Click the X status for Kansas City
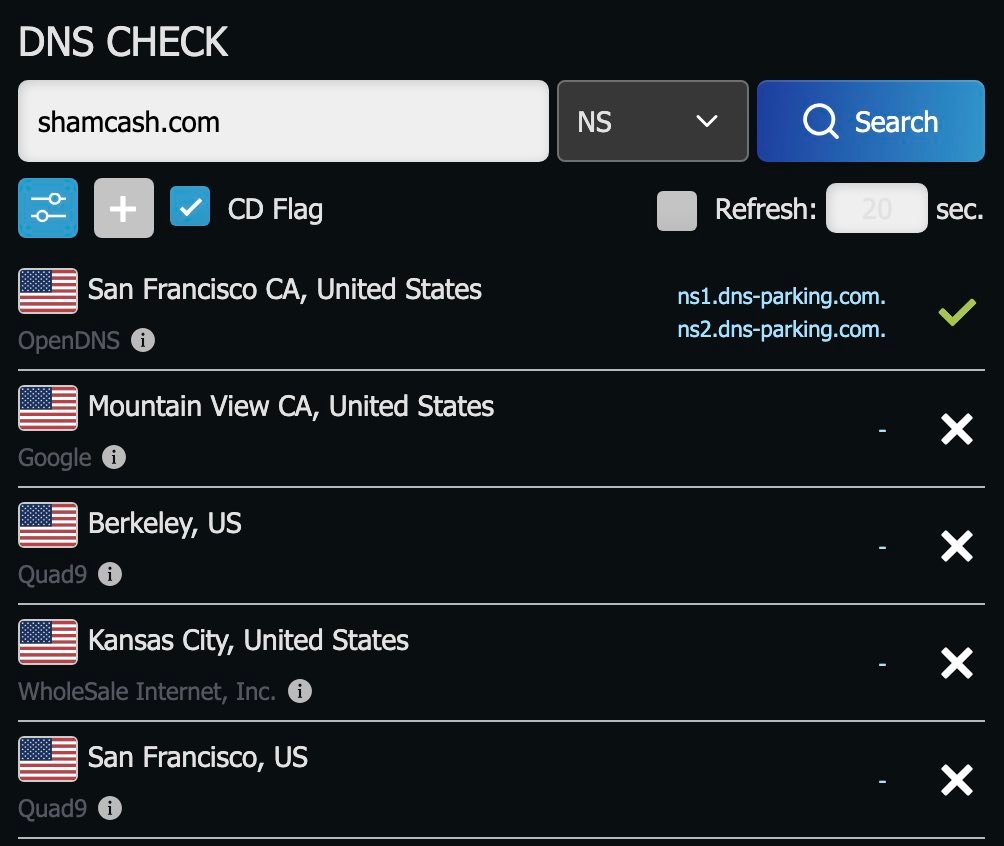Screen dimensions: 1004x846 coord(957,663)
